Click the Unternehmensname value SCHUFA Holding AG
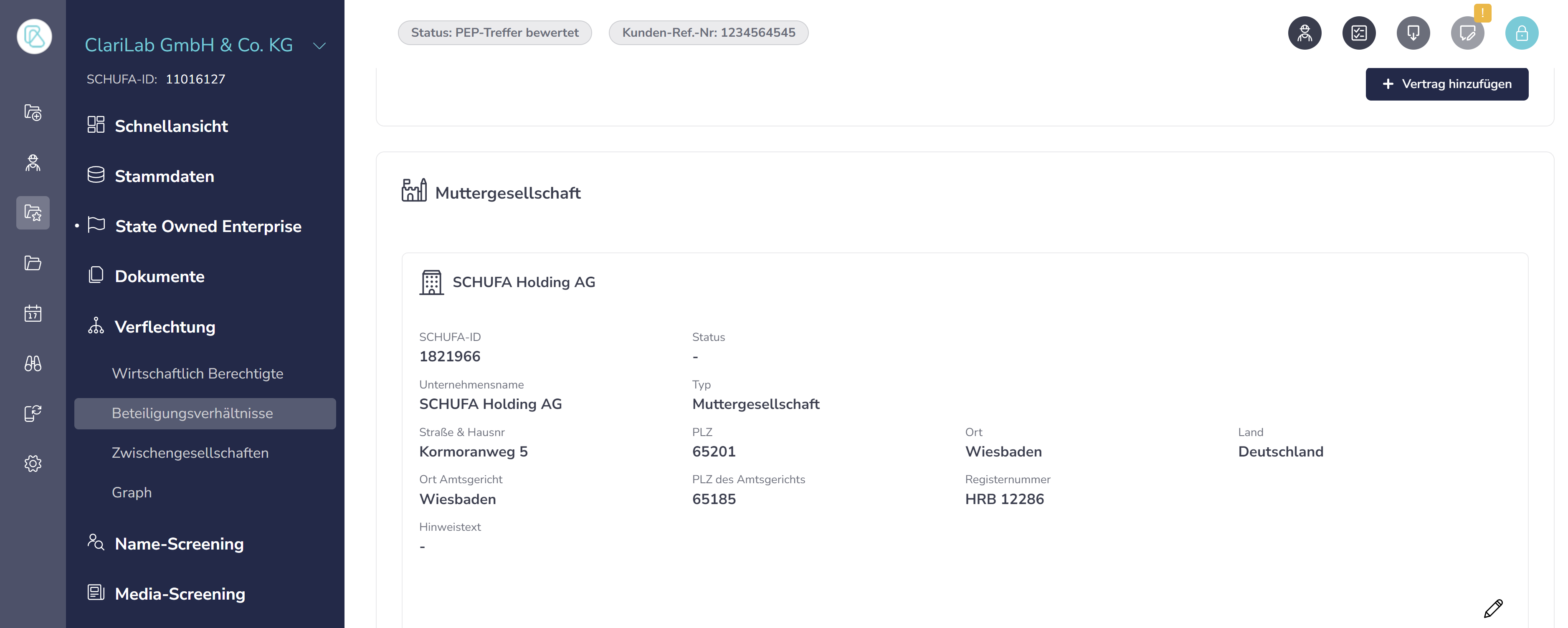This screenshot has height=628, width=1568. pyautogui.click(x=490, y=404)
